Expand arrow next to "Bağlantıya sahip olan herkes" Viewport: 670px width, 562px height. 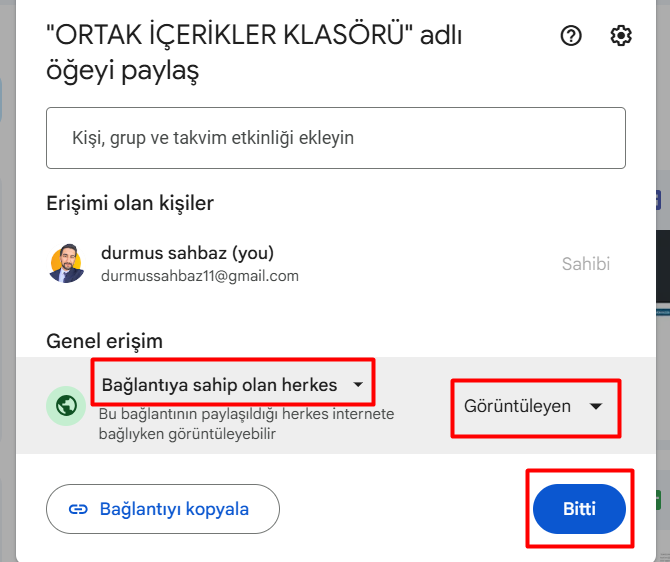coord(358,385)
